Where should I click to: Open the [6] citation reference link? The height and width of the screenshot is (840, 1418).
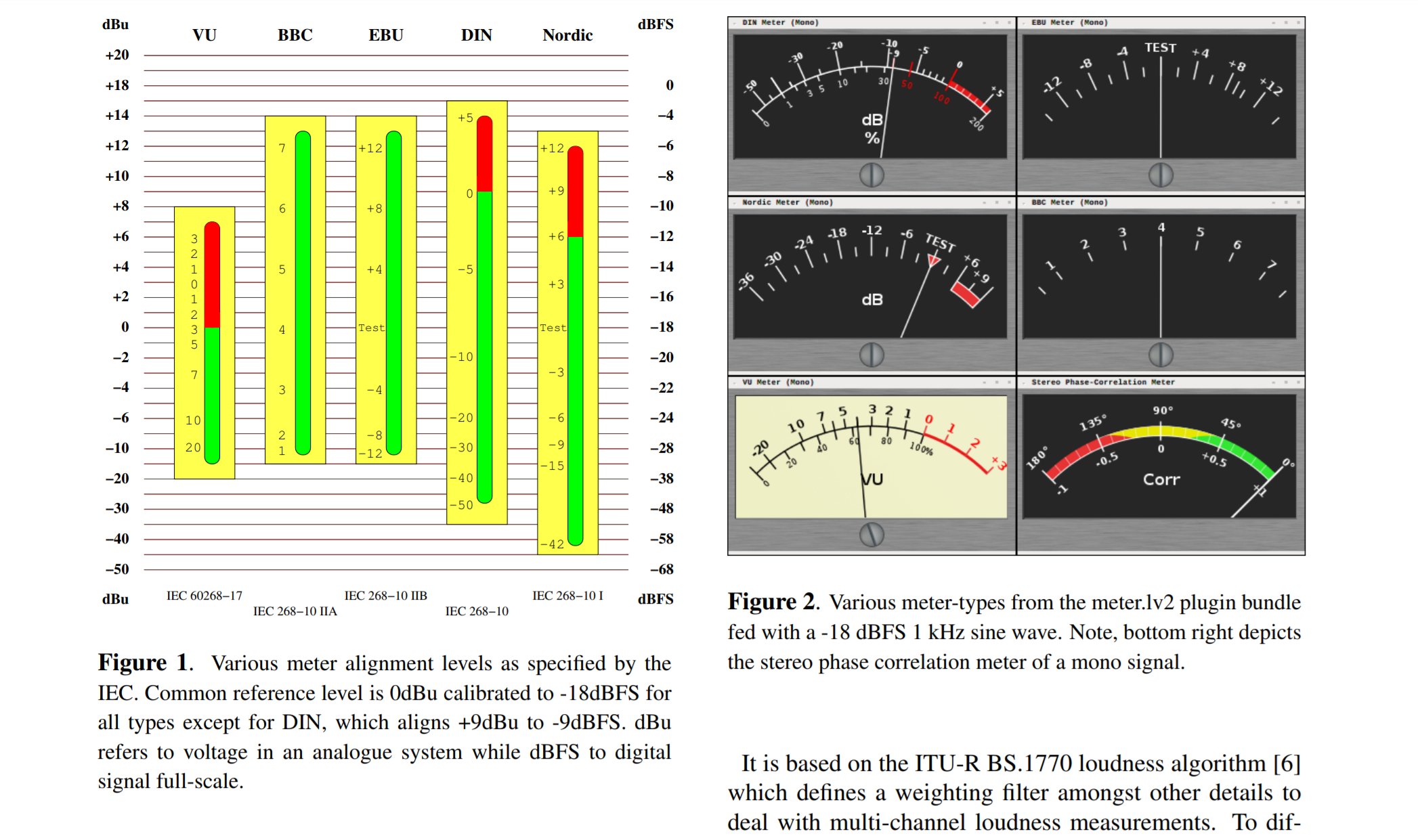point(1287,764)
